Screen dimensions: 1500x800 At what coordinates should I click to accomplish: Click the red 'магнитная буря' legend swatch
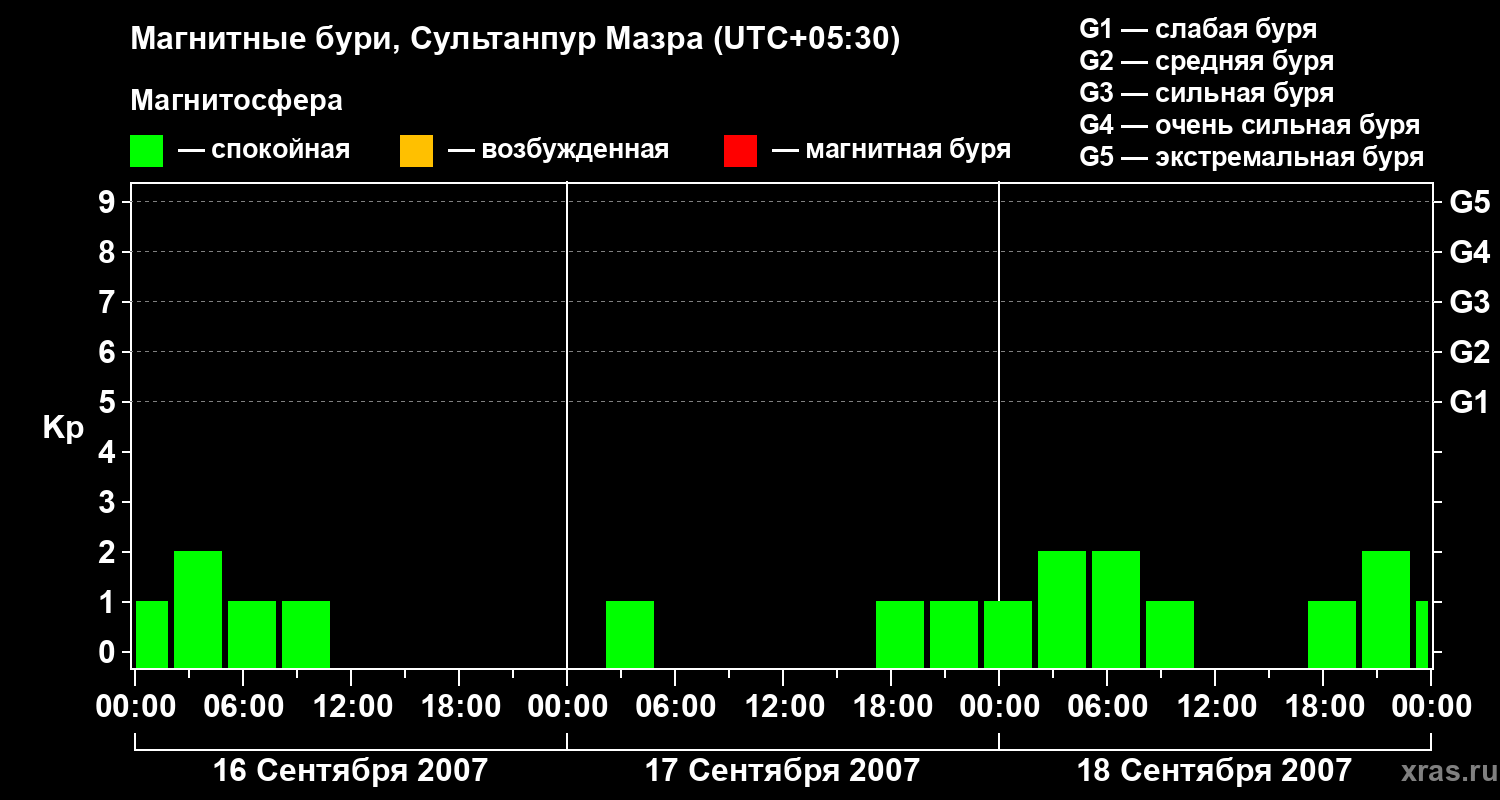click(740, 151)
